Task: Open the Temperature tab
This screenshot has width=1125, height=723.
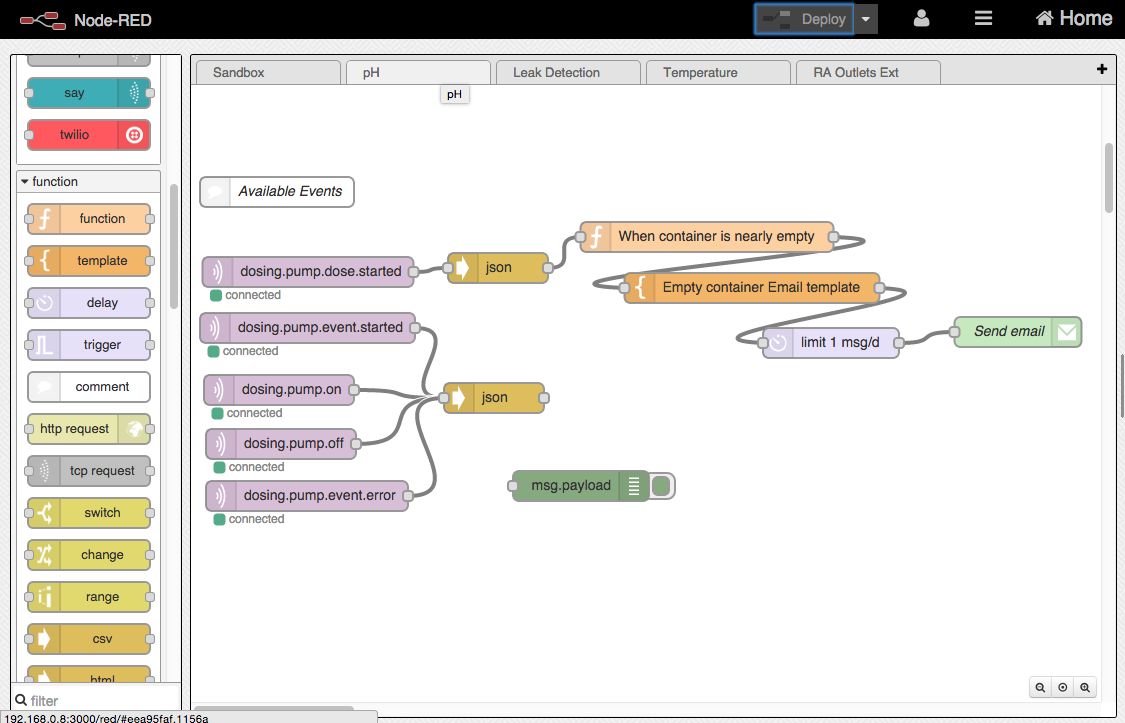Action: [718, 72]
